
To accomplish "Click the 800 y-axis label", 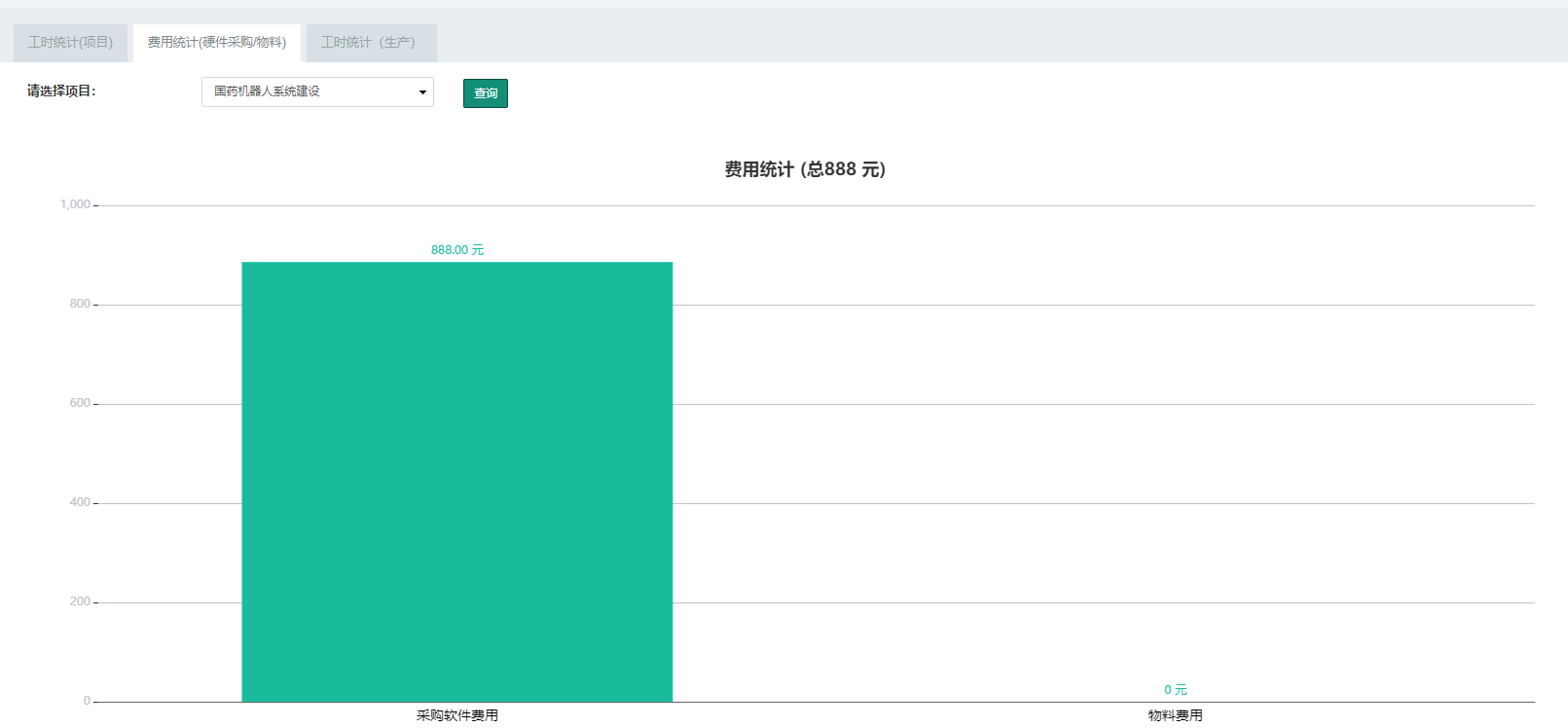I will [x=80, y=304].
